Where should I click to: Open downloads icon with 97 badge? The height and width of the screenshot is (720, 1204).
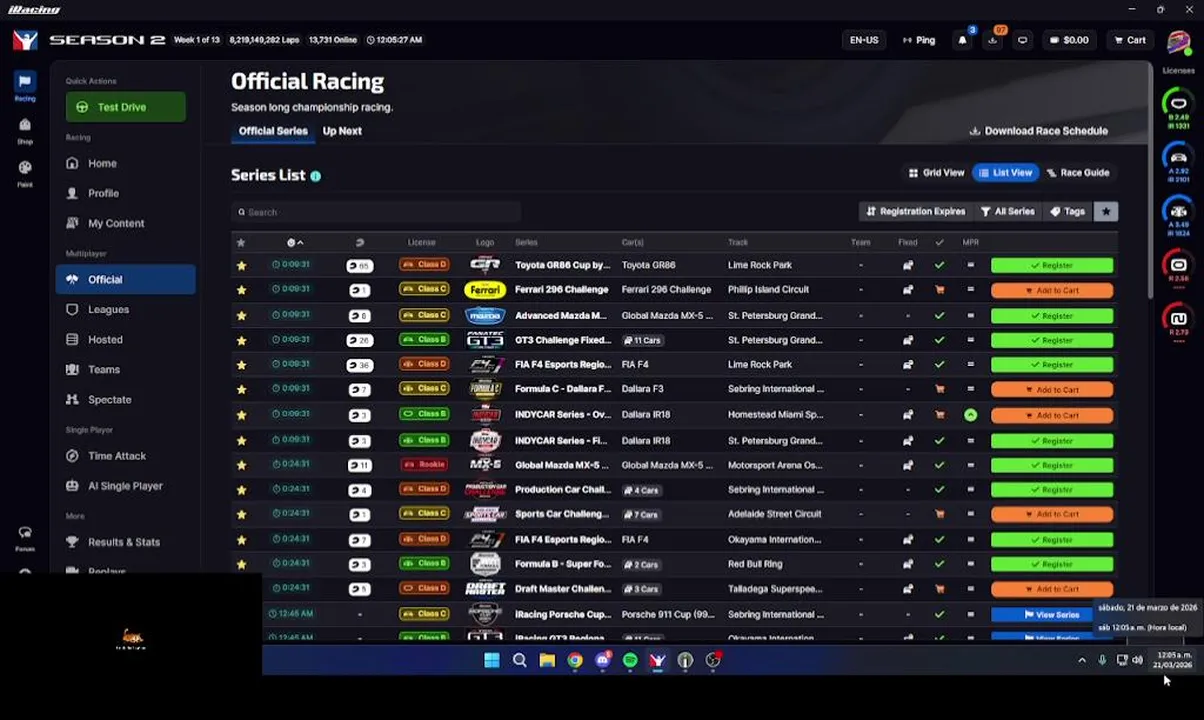pyautogui.click(x=992, y=40)
